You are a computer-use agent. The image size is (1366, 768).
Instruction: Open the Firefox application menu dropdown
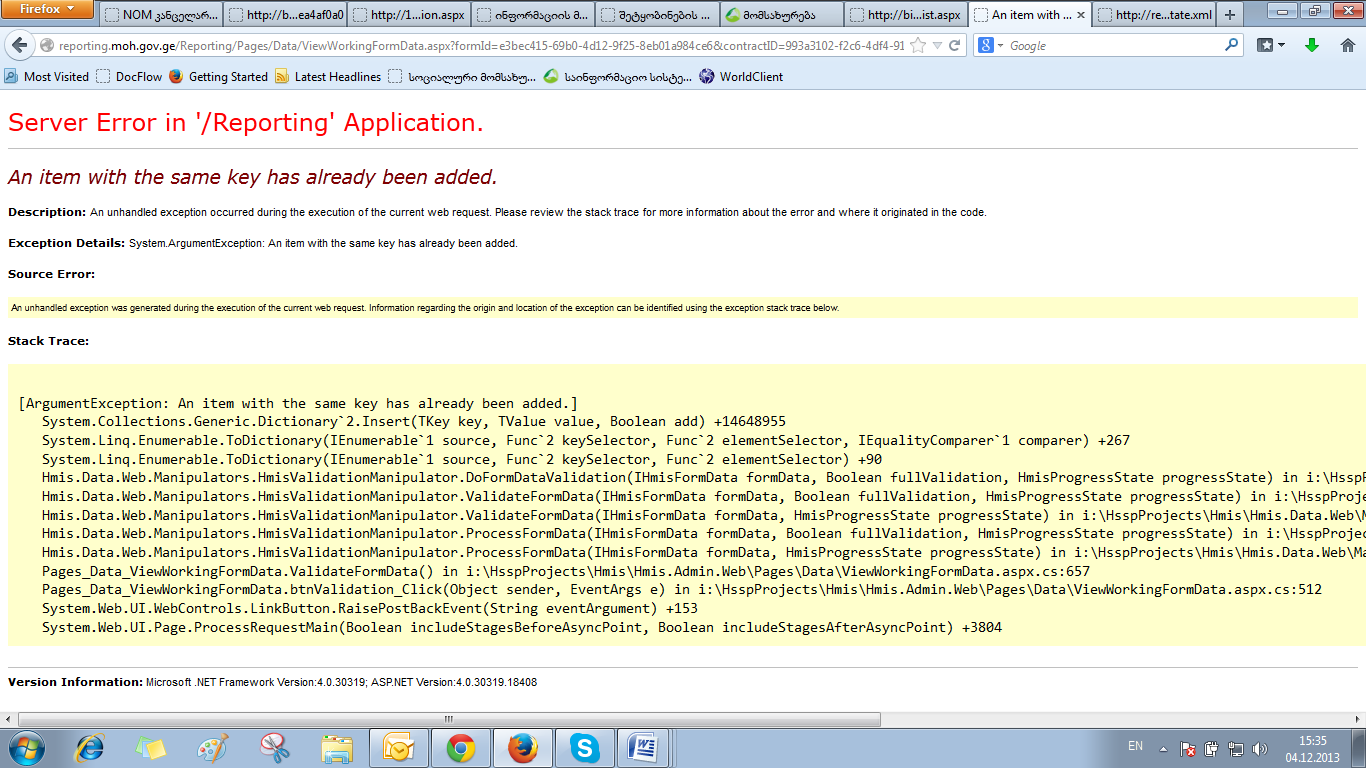pos(47,9)
